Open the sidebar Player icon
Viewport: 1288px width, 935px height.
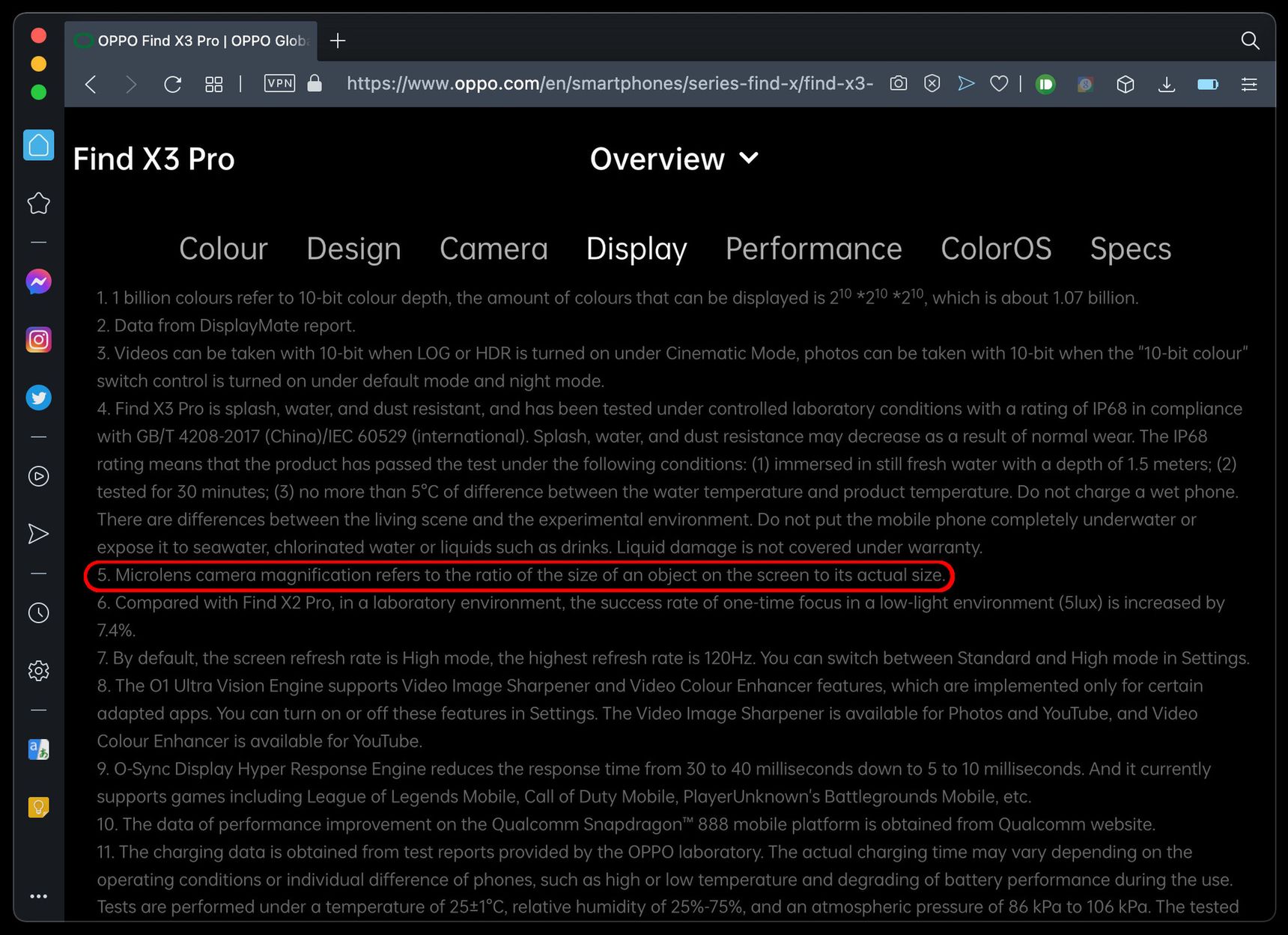[x=39, y=476]
